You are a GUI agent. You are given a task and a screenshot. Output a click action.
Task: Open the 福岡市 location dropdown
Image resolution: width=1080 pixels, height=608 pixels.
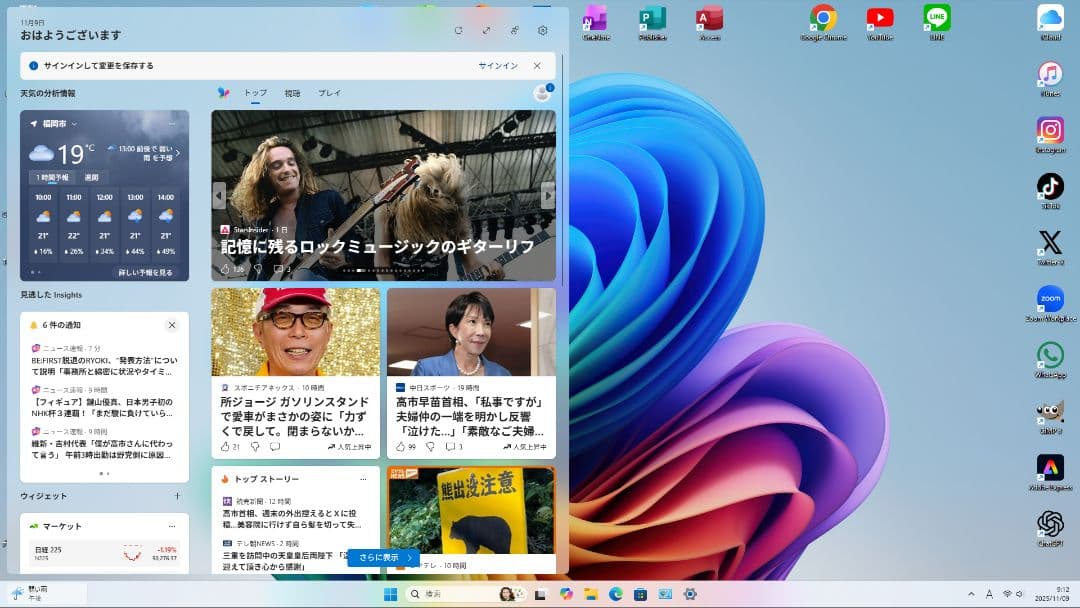point(64,123)
